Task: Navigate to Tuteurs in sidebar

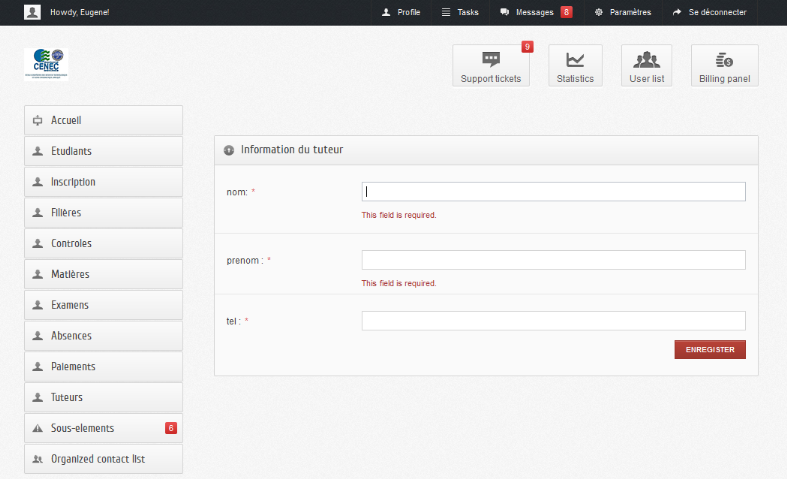Action: point(103,397)
